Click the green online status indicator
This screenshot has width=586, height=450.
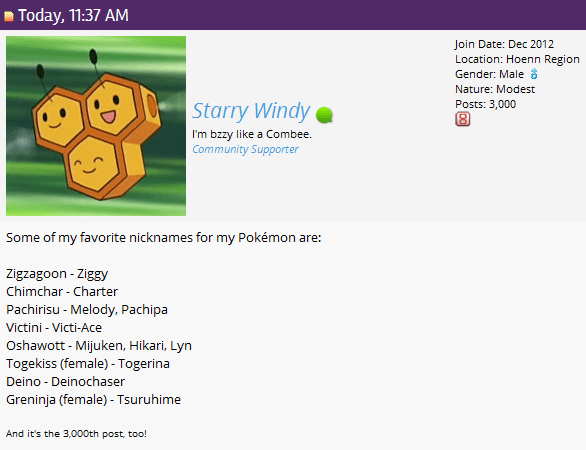(324, 115)
